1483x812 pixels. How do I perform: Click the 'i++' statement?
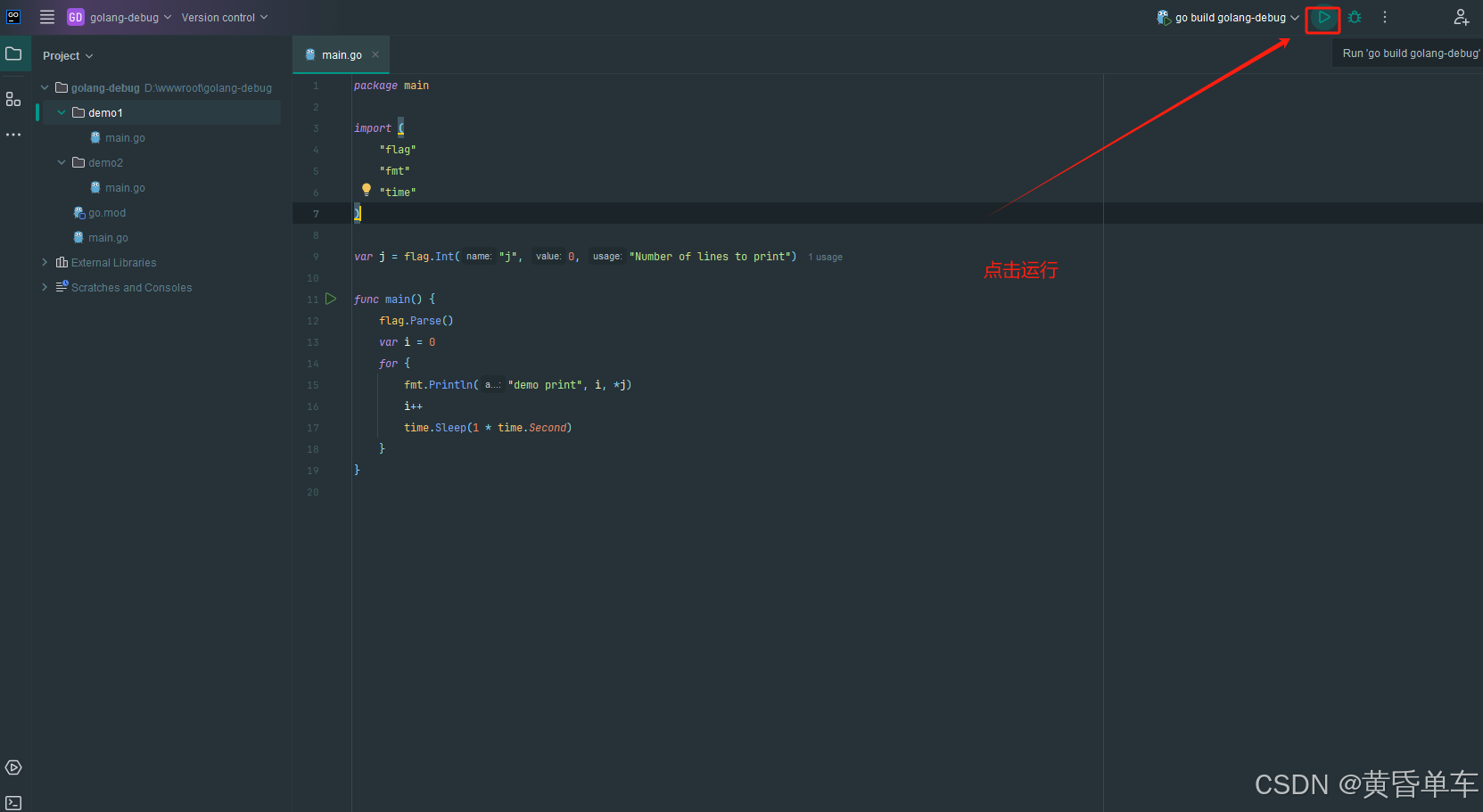click(x=414, y=406)
